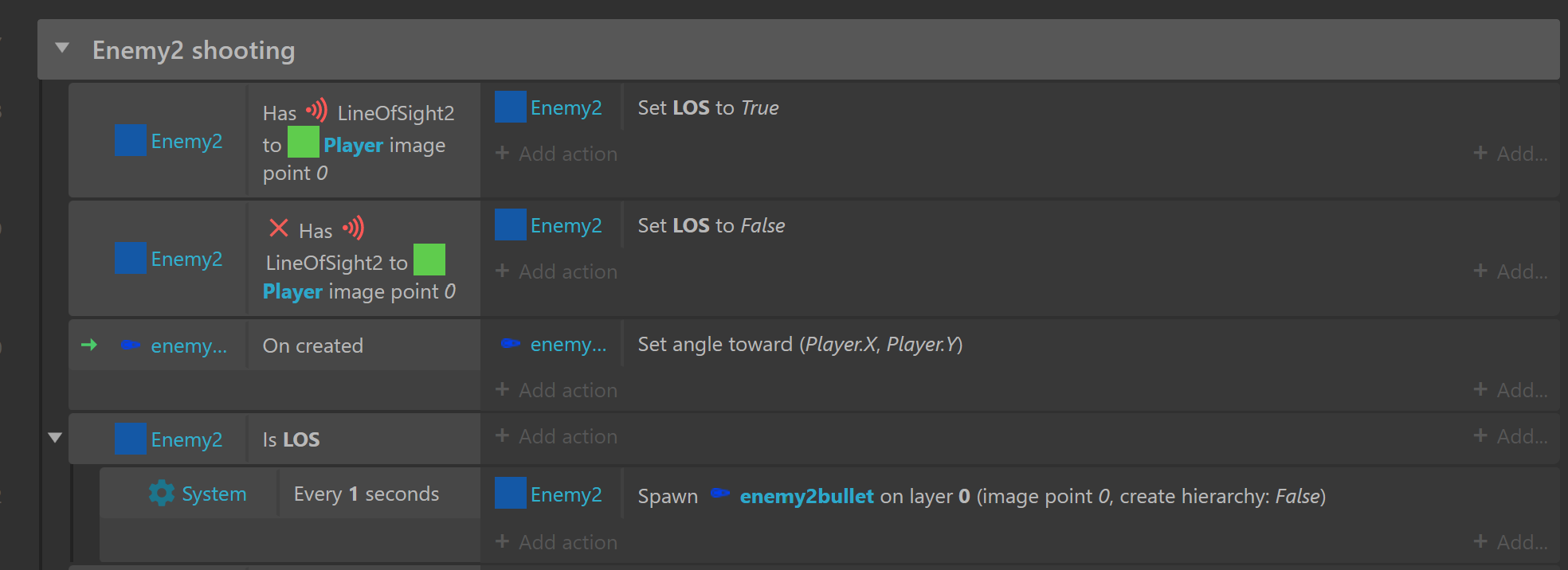This screenshot has width=1568, height=570.
Task: Click the red X invert icon on the inverted condition
Action: (x=277, y=228)
